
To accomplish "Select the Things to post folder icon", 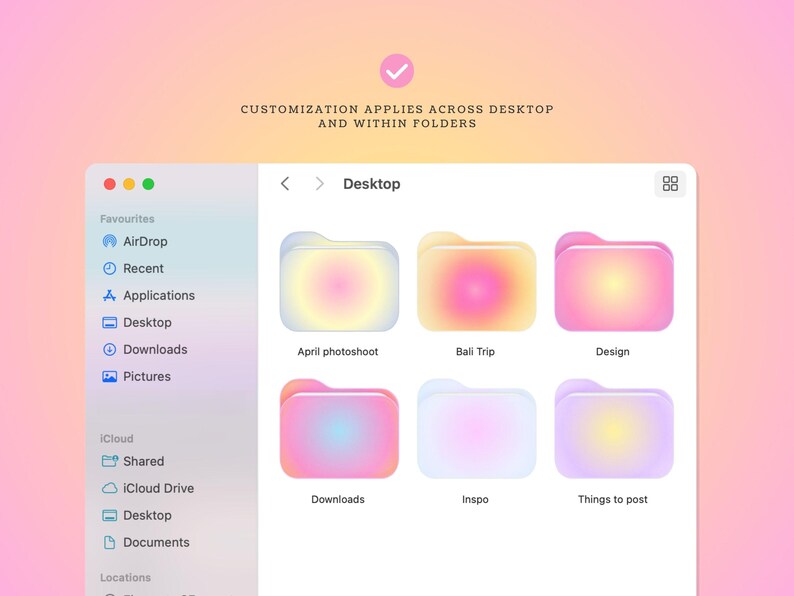I will (614, 429).
